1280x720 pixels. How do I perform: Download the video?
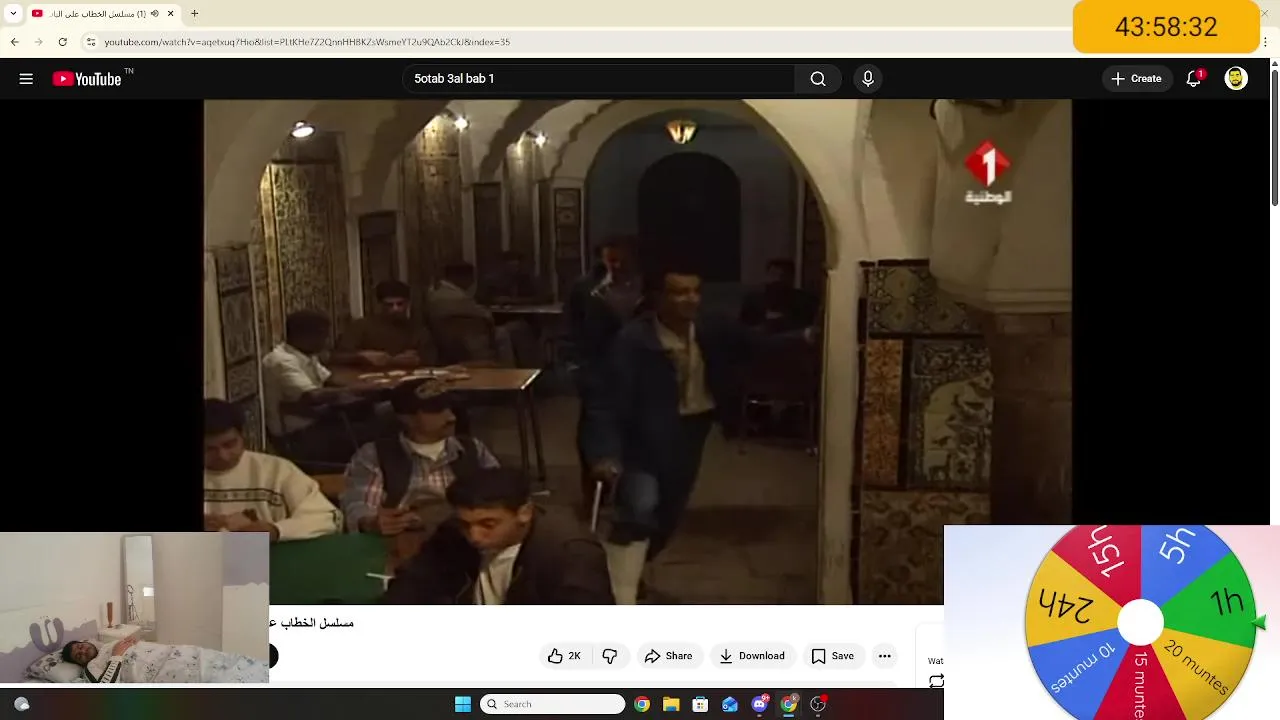[752, 656]
